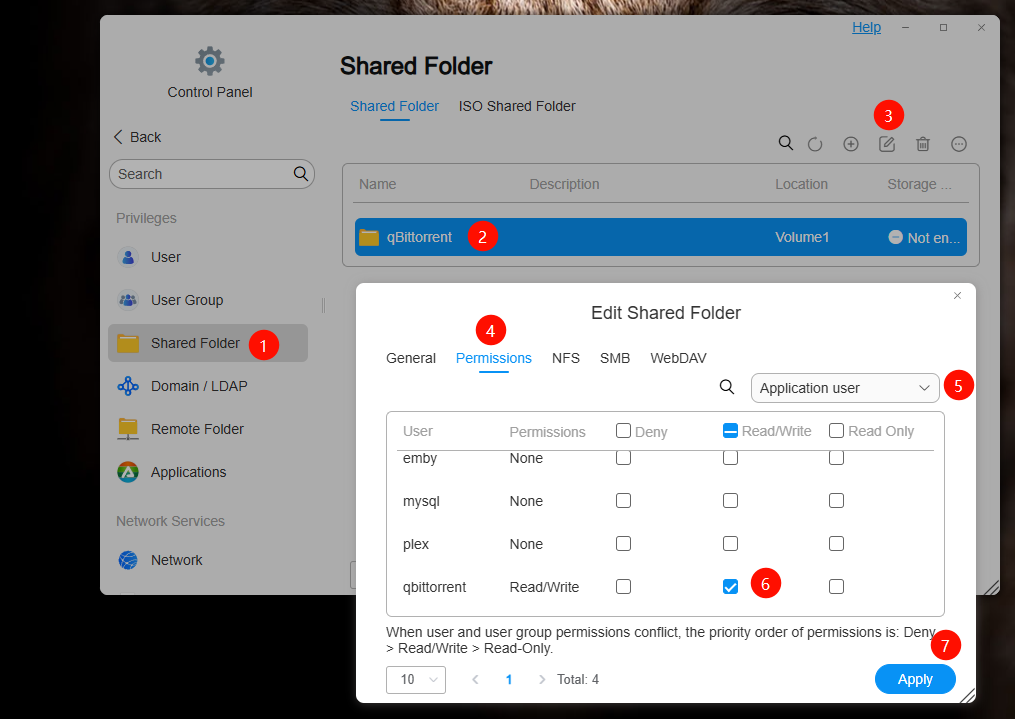Open the more options ellipsis icon
The height and width of the screenshot is (719, 1015).
959,144
